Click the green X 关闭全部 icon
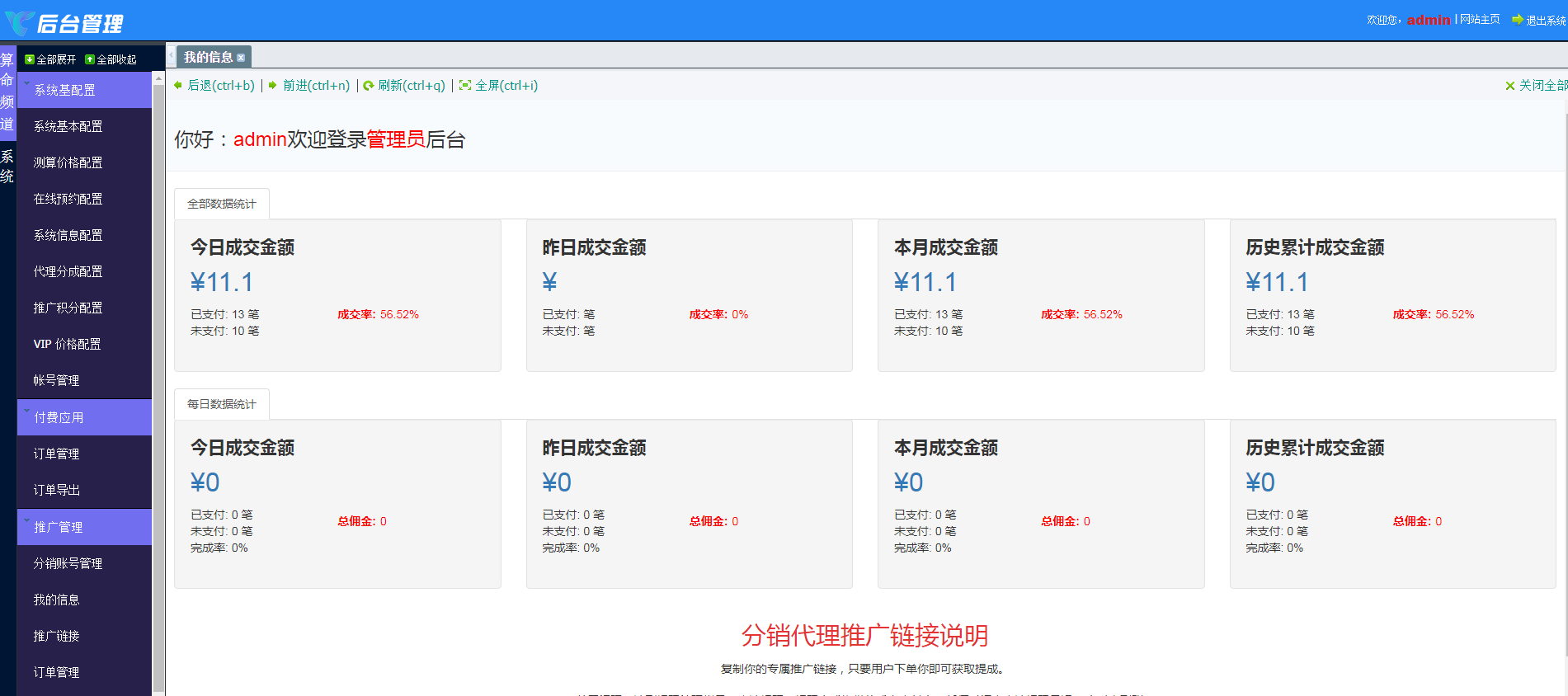1568x696 pixels. coord(1509,86)
